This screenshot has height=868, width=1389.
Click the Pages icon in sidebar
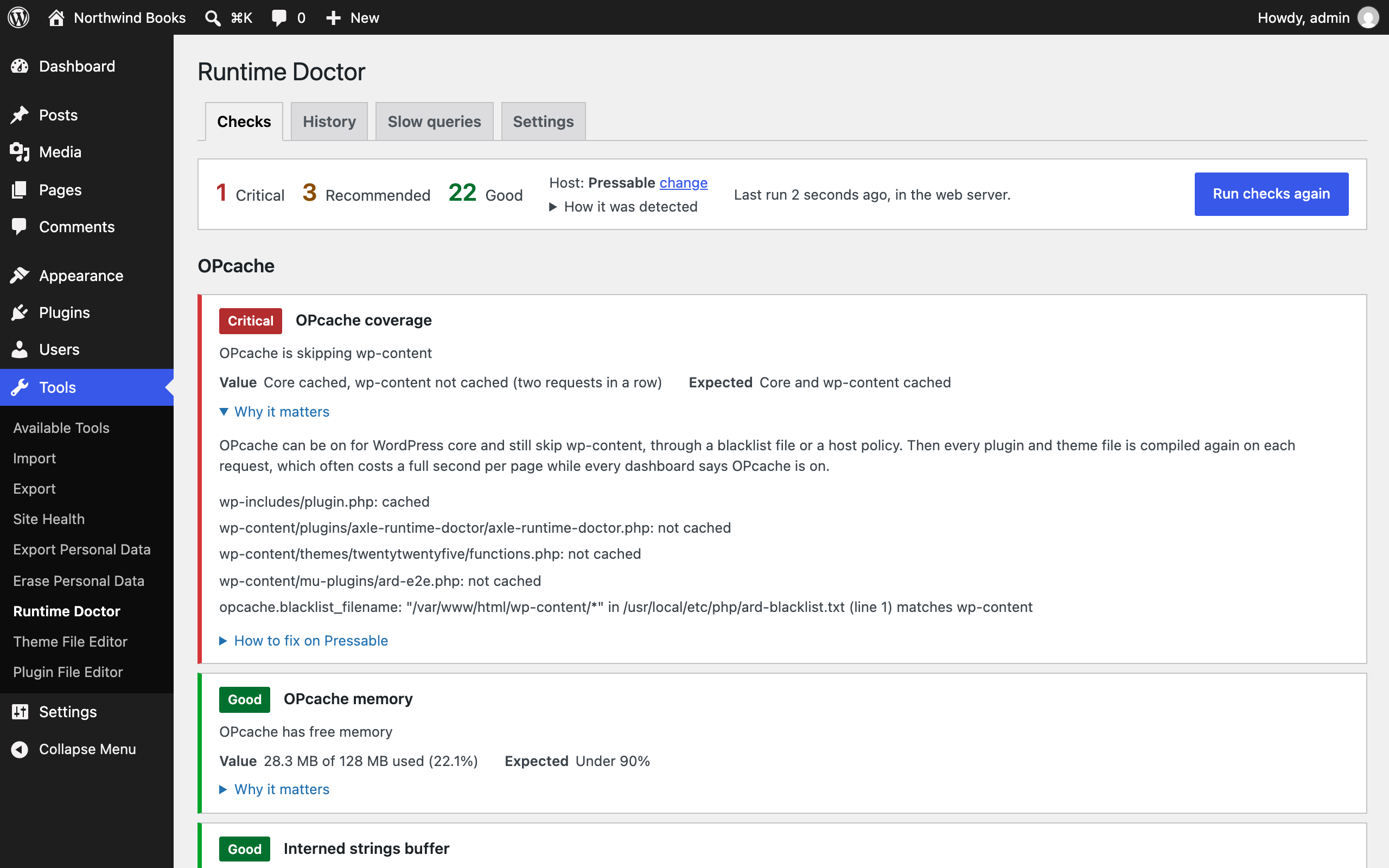point(20,189)
